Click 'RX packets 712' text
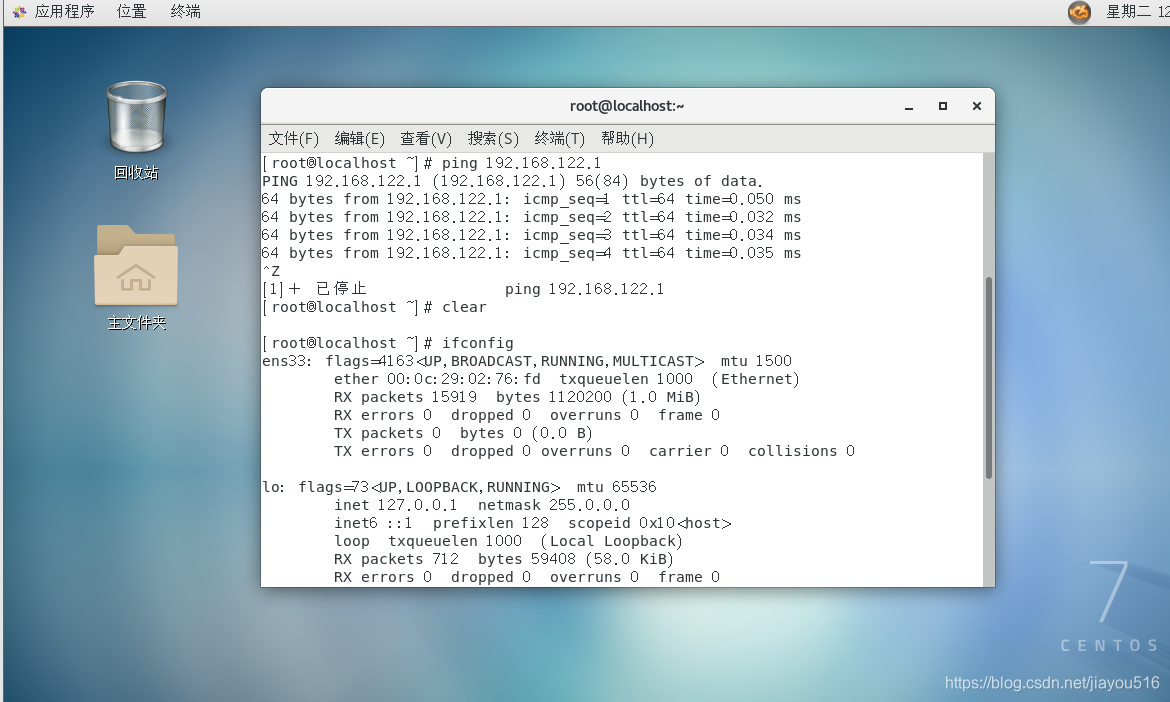This screenshot has height=702, width=1170. click(396, 559)
